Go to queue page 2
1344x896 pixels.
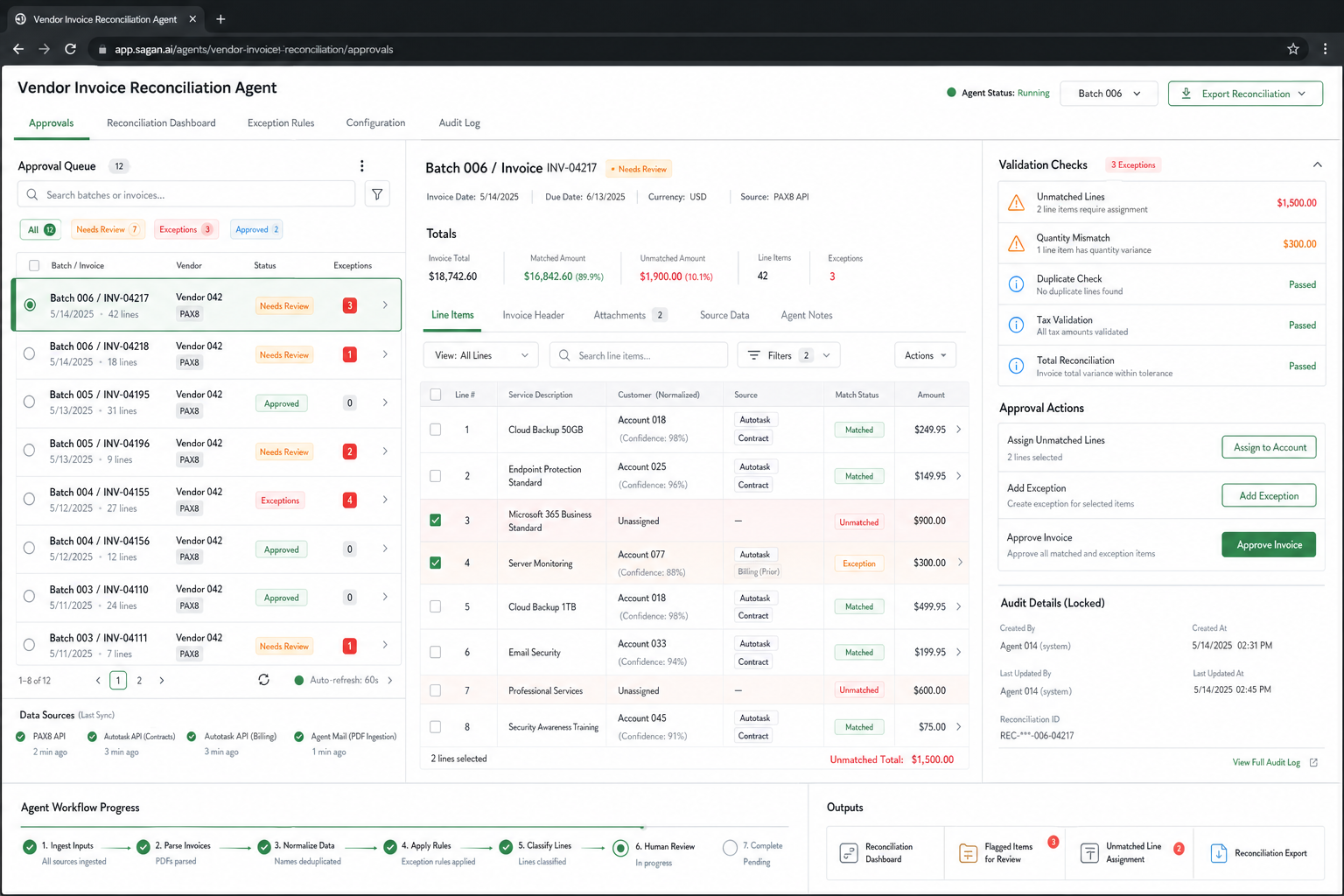tap(139, 680)
